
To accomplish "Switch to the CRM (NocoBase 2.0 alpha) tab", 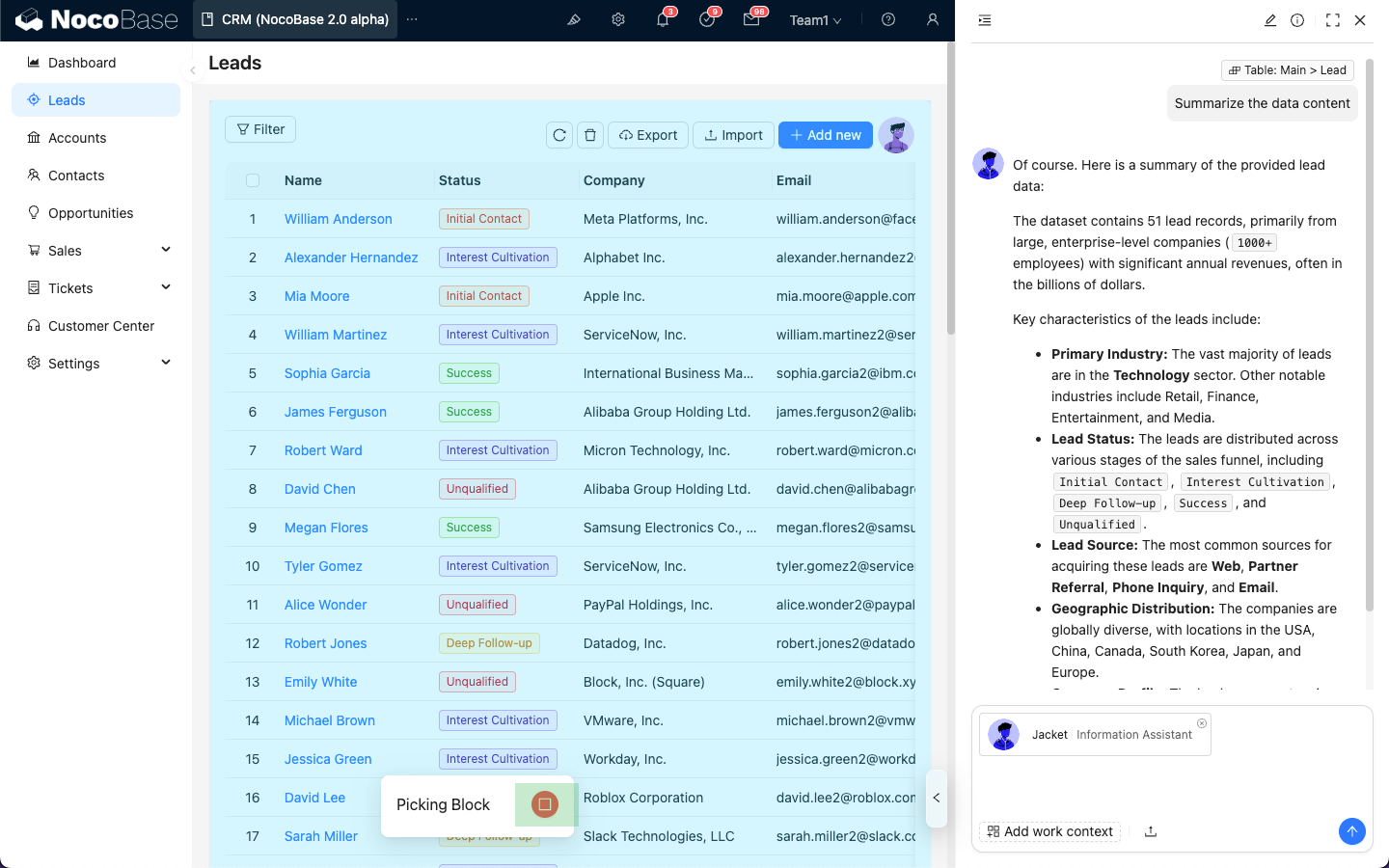I will [295, 19].
